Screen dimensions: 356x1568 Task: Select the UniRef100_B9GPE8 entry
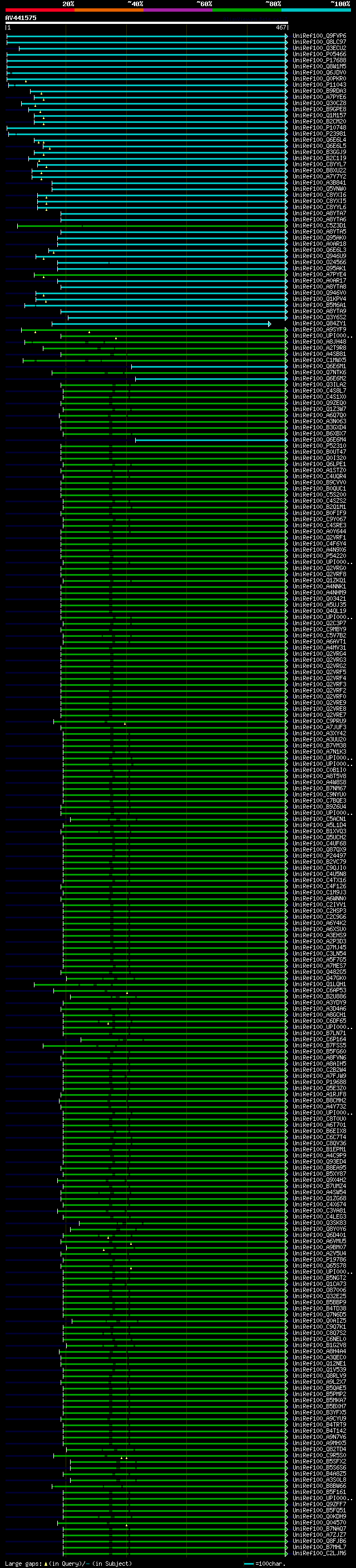tap(319, 110)
